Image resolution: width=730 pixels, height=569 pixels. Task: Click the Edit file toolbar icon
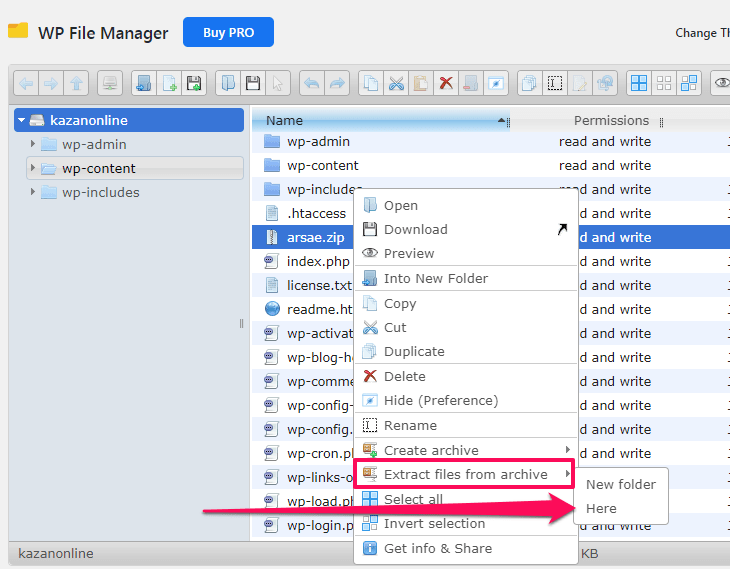[x=580, y=83]
